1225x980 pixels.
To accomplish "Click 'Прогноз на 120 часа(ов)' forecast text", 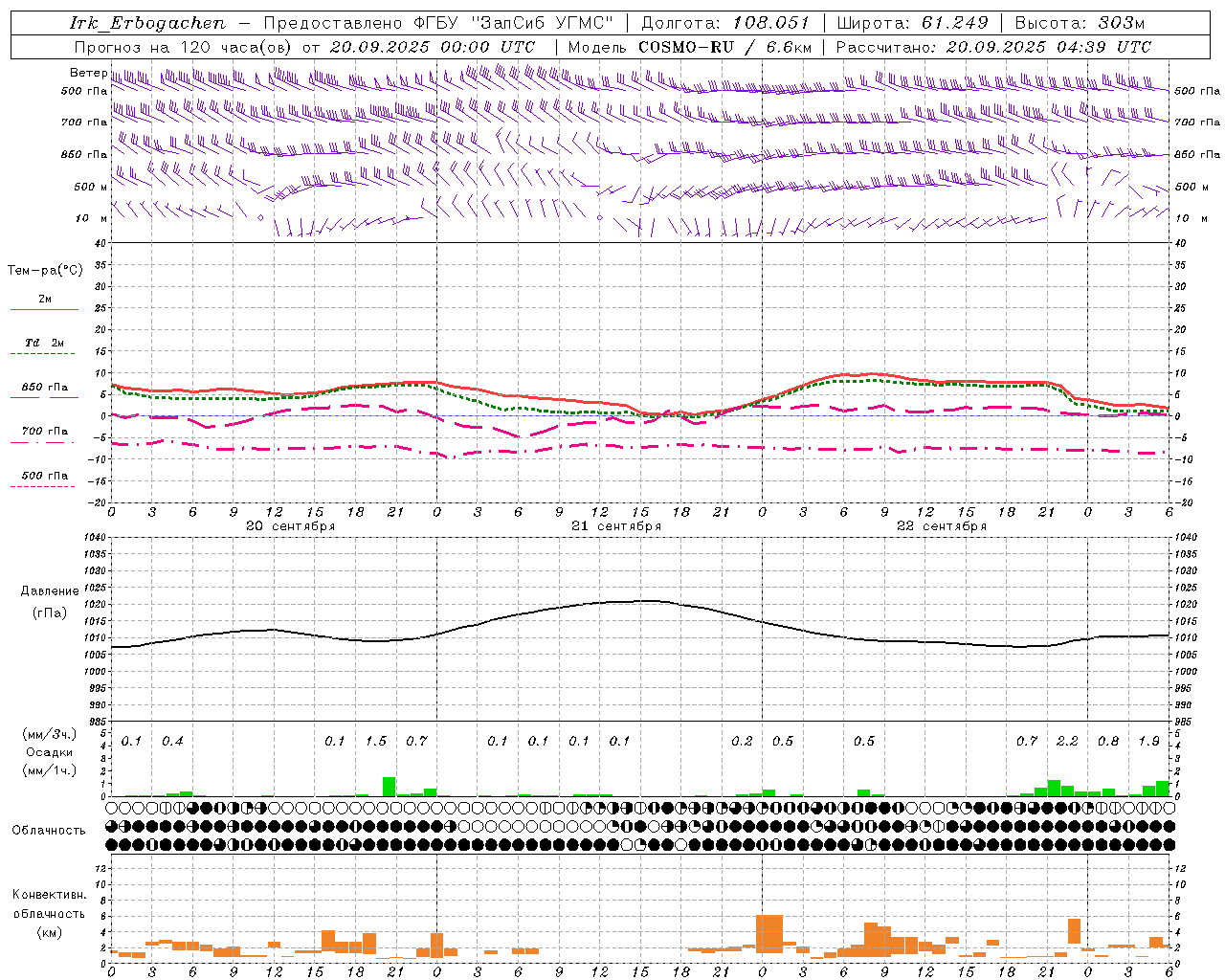I will (x=183, y=47).
